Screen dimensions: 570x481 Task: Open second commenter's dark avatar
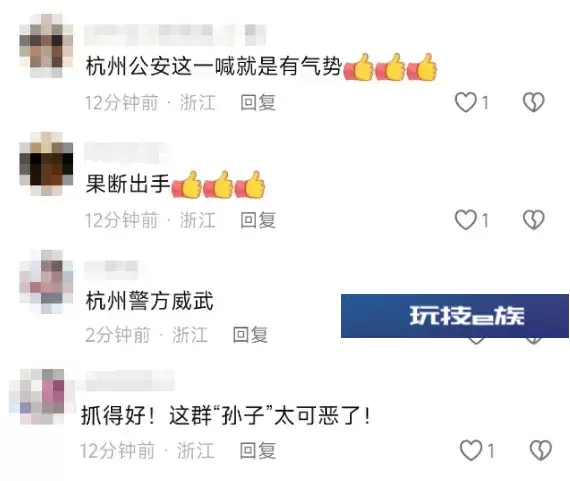(46, 164)
